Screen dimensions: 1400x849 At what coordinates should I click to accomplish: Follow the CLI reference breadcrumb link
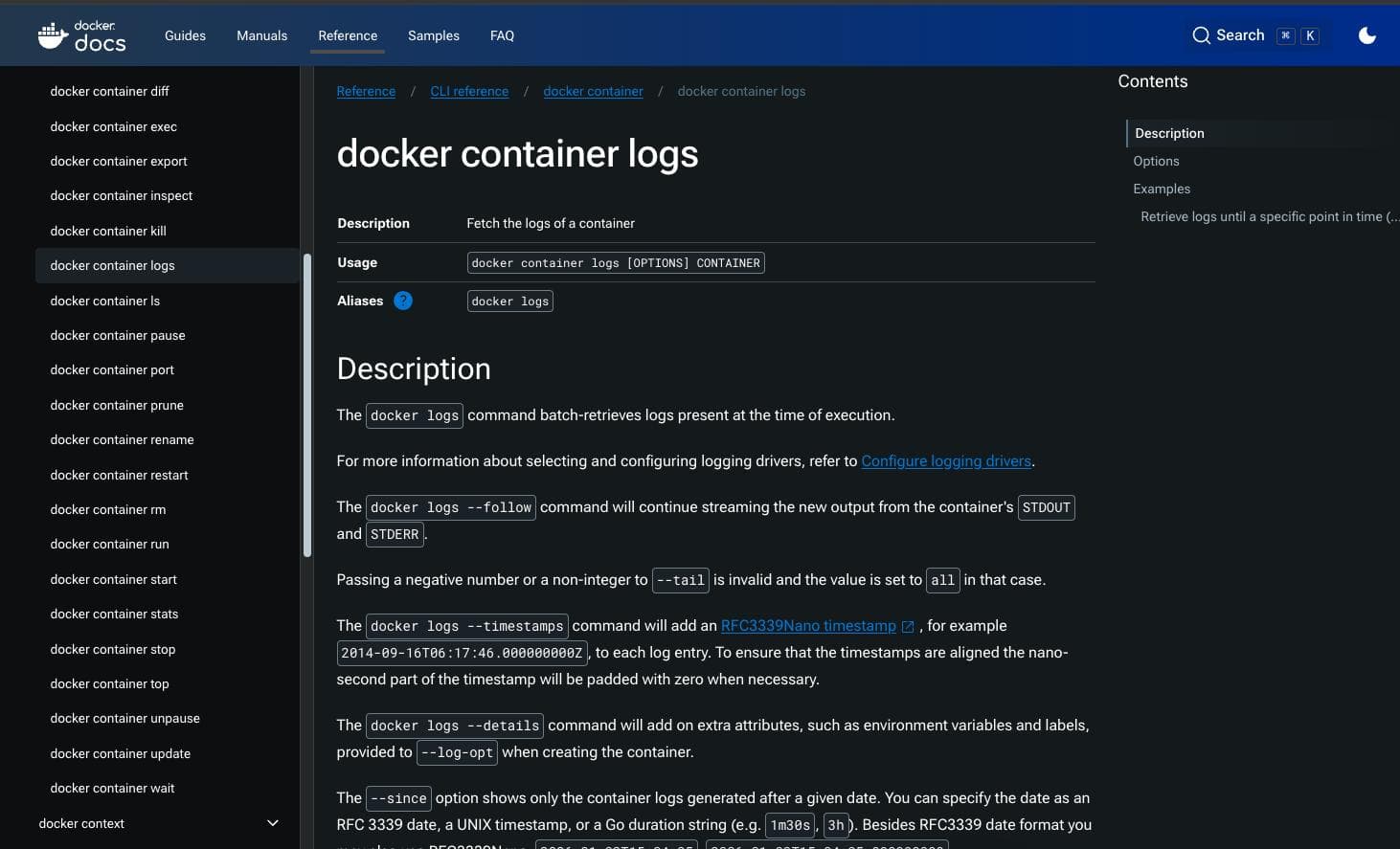(469, 91)
